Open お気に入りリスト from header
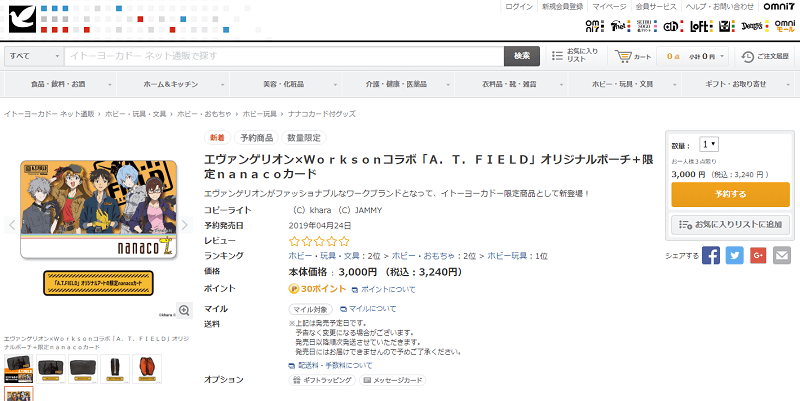 coord(575,56)
